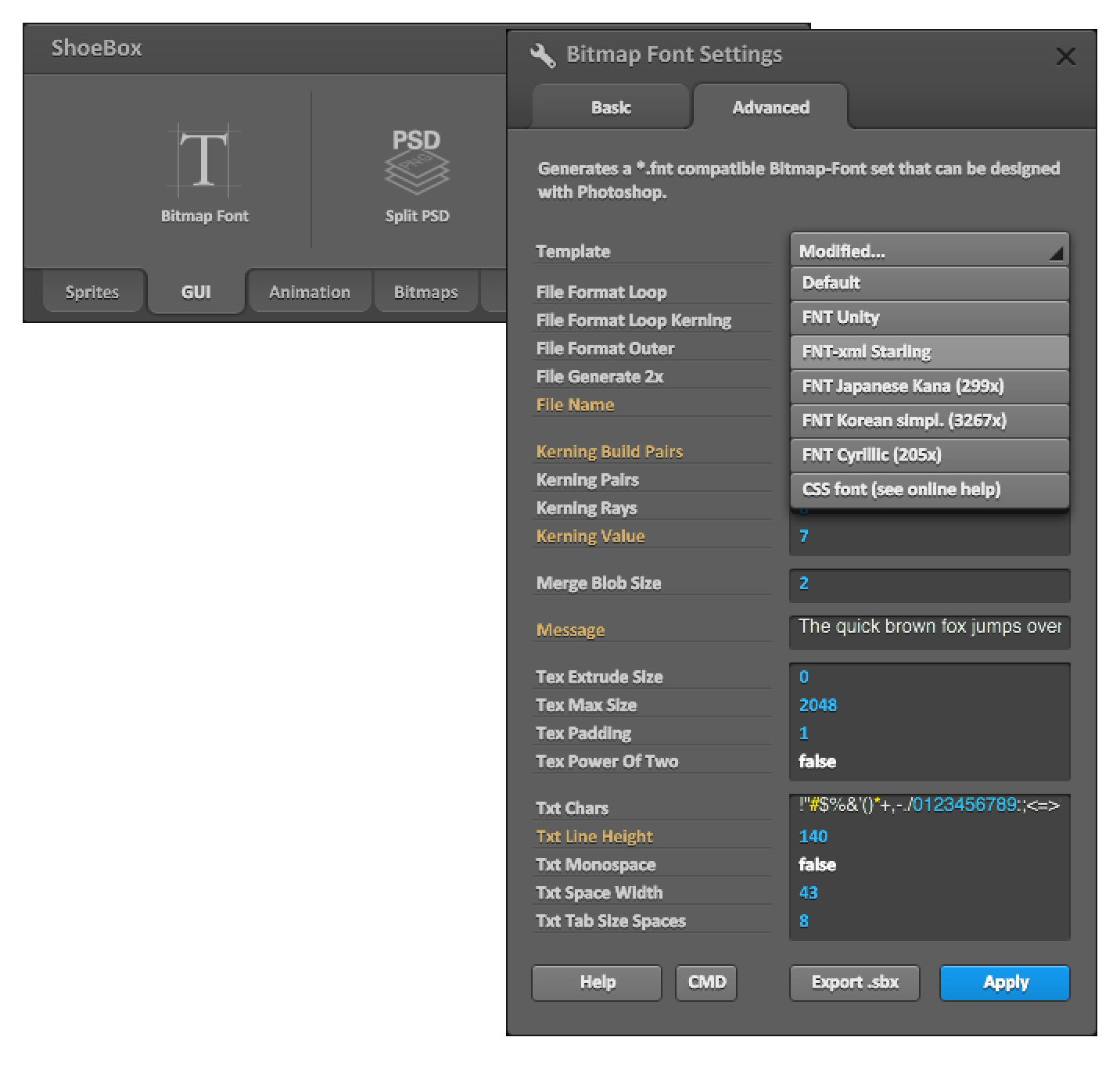Click the Txt Monospace label
This screenshot has height=1073, width=1120.
(596, 865)
